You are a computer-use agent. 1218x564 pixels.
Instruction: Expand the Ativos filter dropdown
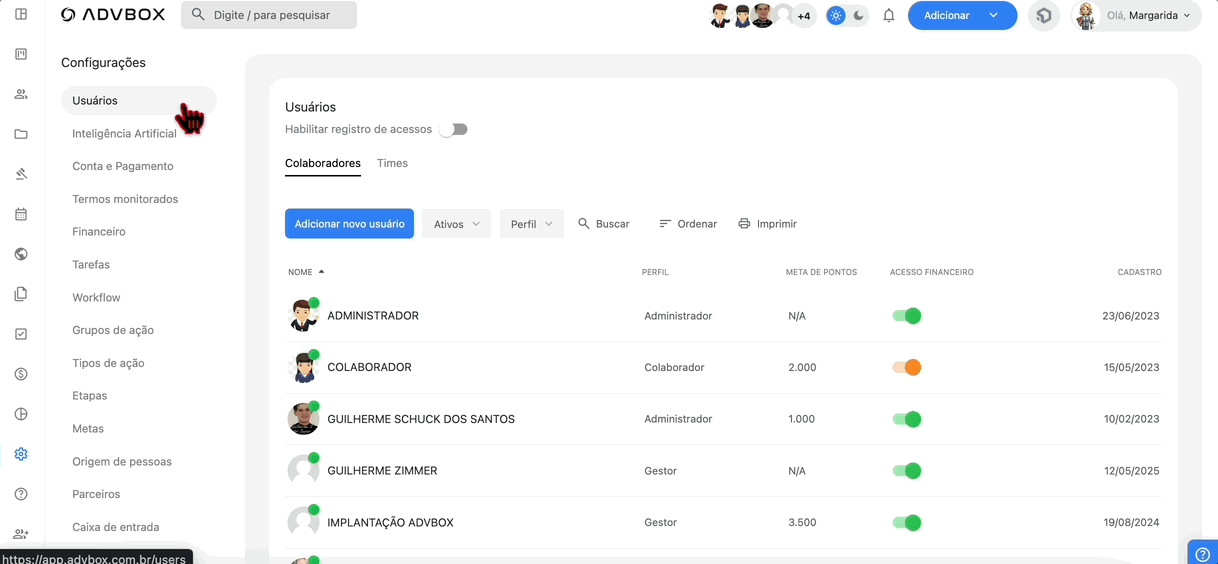[456, 224]
